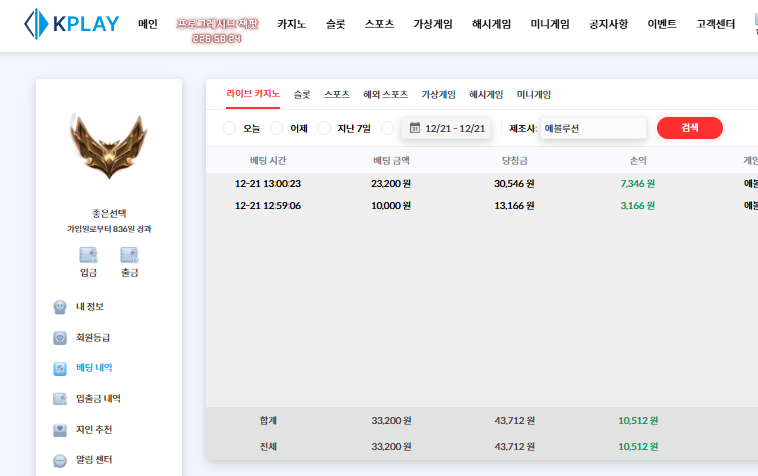This screenshot has height=476, width=758.
Task: Select the 지난 7일 radio button
Action: [324, 128]
